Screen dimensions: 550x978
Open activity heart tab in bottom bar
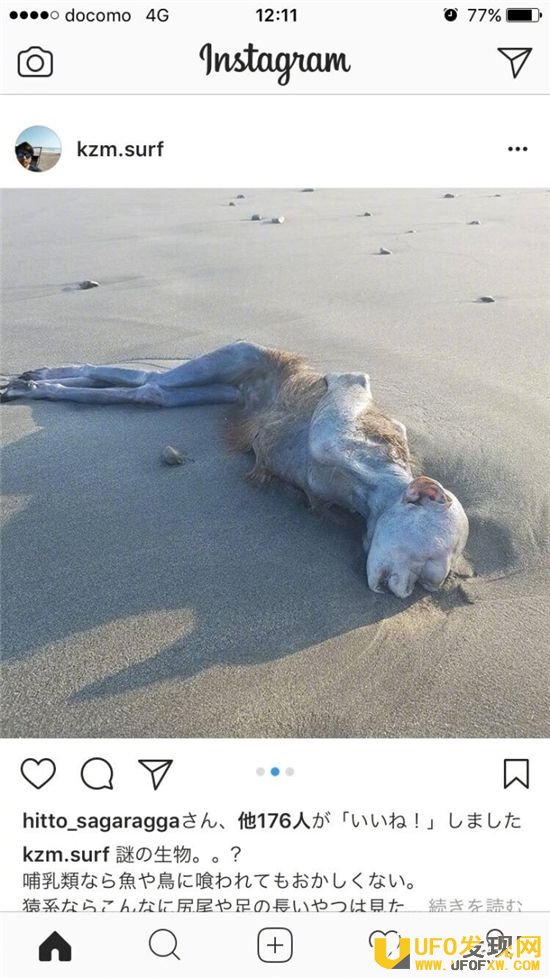point(385,942)
